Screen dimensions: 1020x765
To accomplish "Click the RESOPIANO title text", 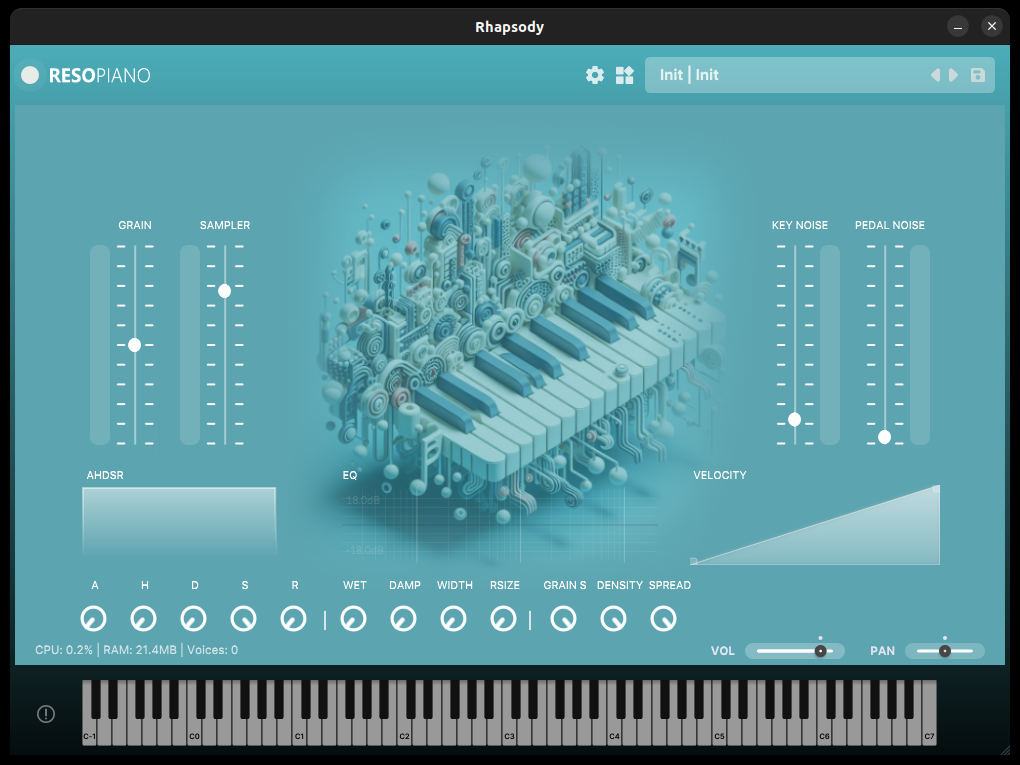I will [100, 75].
